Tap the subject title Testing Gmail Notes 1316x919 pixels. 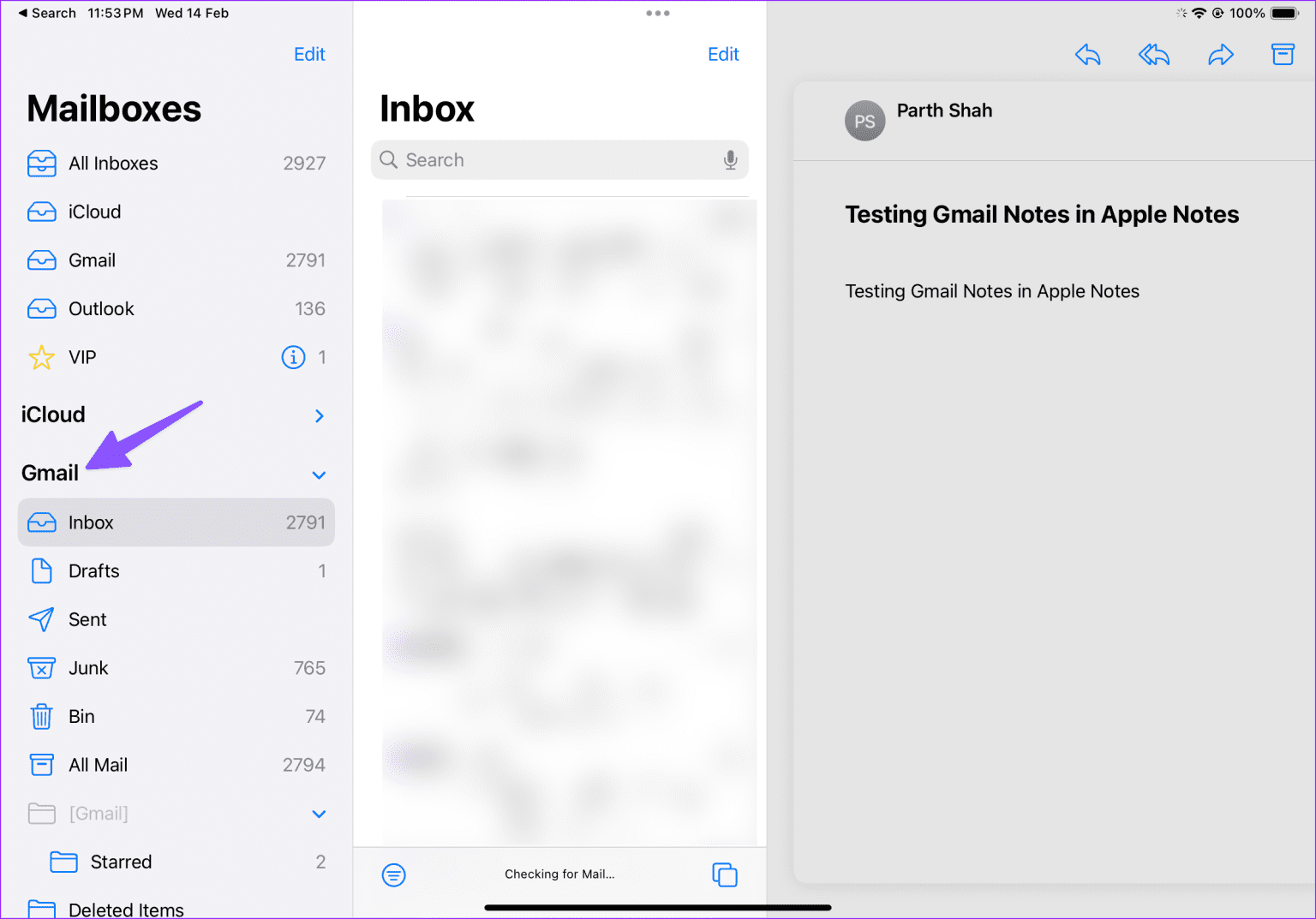1042,214
